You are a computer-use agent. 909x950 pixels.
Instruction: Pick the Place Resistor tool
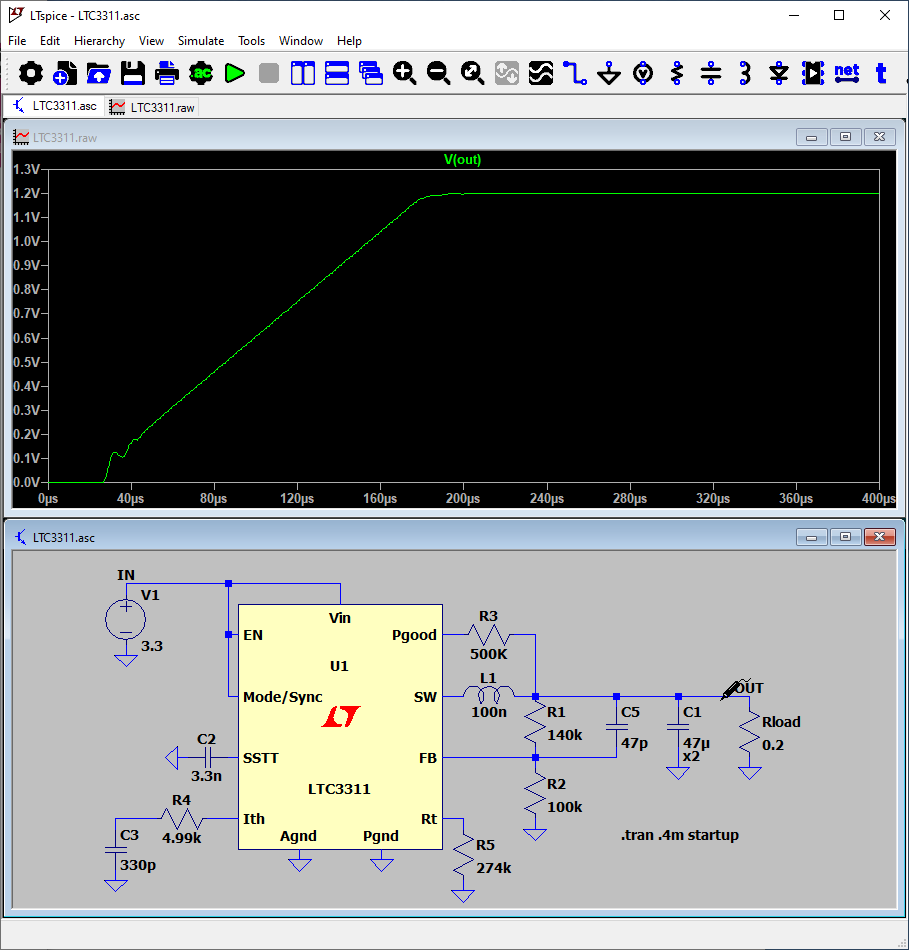[677, 73]
